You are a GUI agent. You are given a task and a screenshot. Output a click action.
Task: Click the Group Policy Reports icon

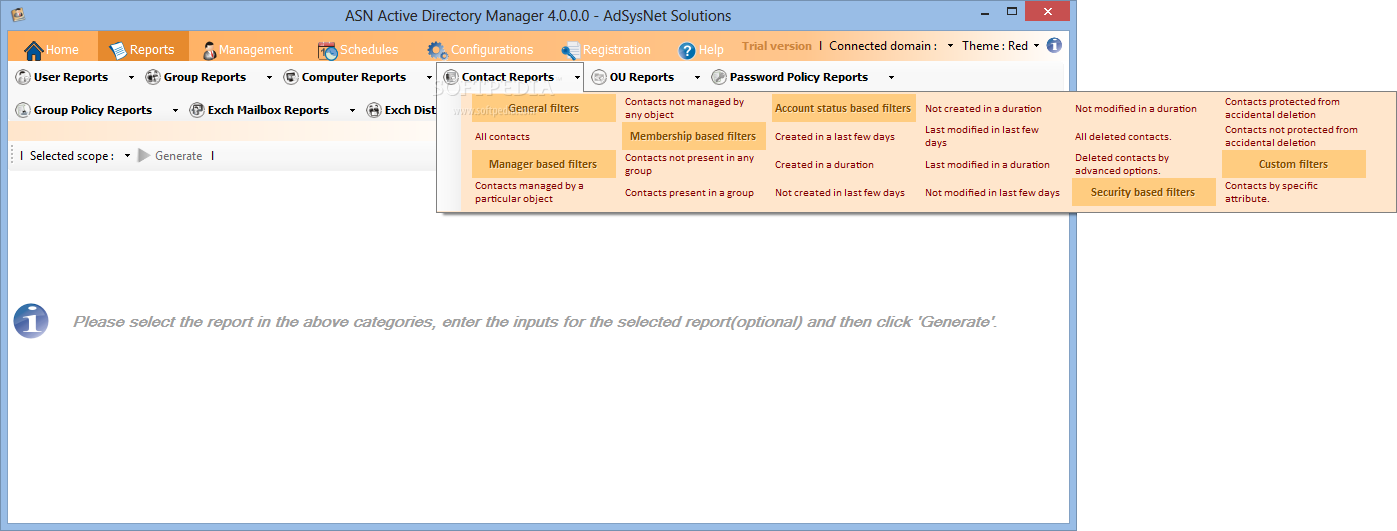(23, 110)
